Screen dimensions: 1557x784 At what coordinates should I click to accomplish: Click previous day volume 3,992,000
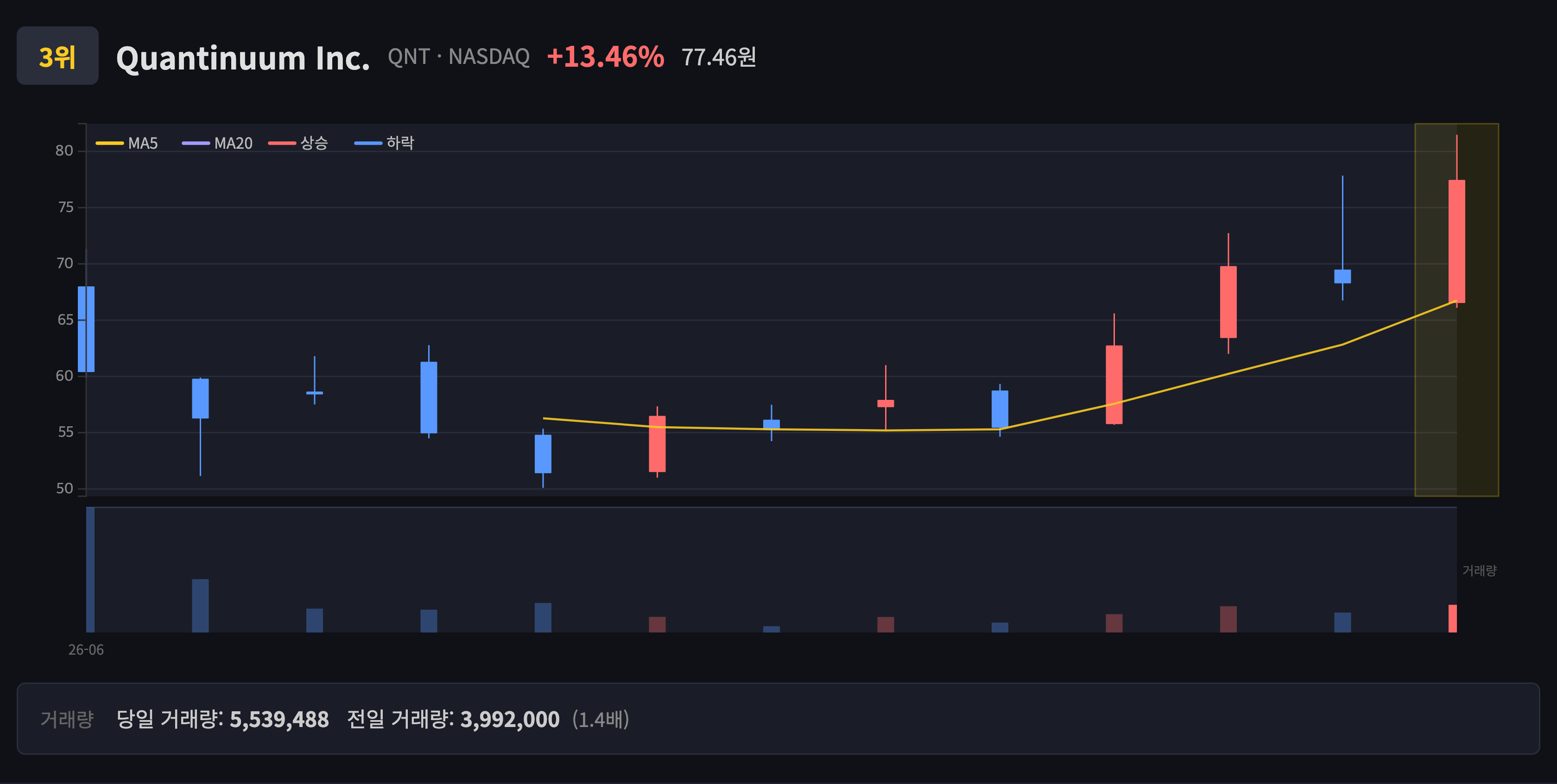(510, 719)
